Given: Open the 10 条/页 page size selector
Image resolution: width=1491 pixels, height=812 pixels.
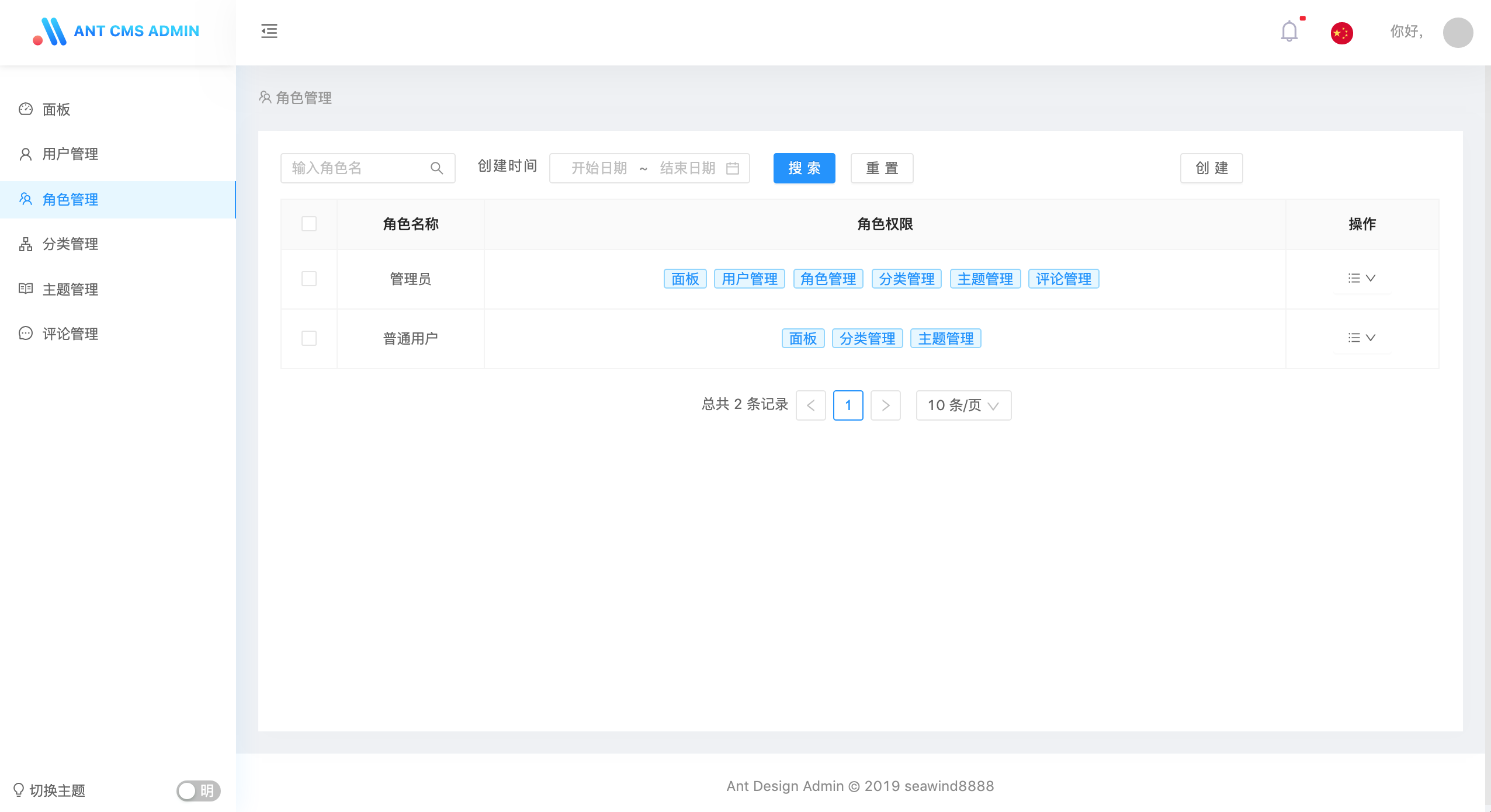Looking at the screenshot, I should [x=963, y=405].
